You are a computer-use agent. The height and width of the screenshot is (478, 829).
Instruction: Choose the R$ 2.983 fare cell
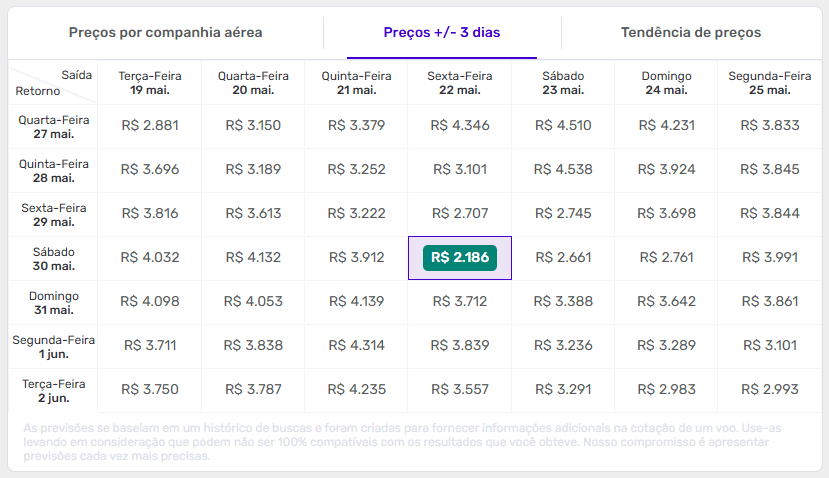pos(667,390)
